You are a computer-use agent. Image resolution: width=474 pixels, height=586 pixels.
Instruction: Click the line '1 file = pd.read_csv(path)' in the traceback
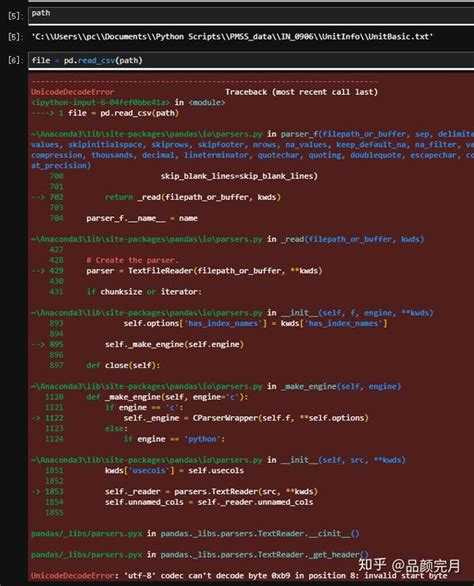pyautogui.click(x=105, y=113)
